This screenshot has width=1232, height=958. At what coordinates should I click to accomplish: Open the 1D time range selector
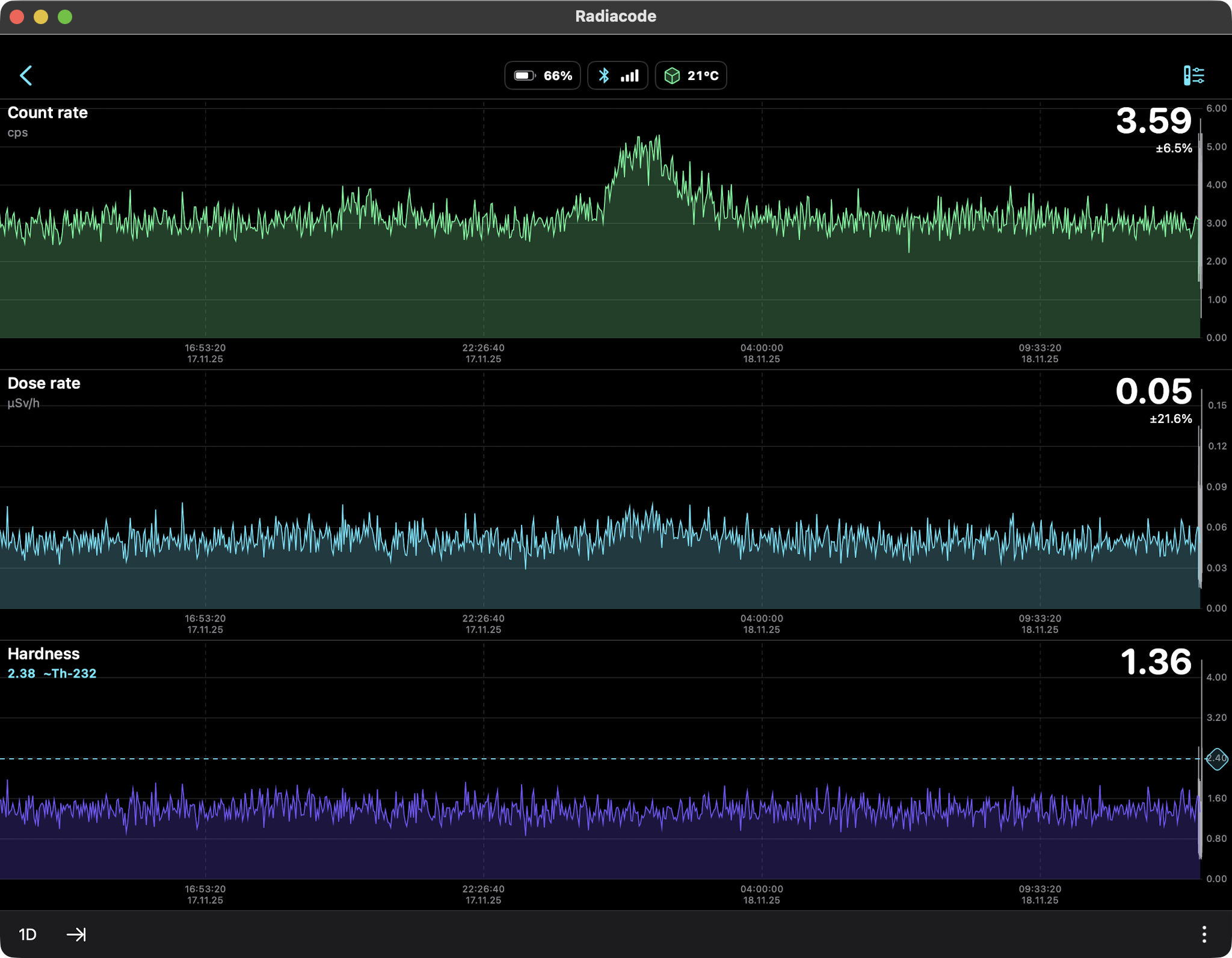28,934
